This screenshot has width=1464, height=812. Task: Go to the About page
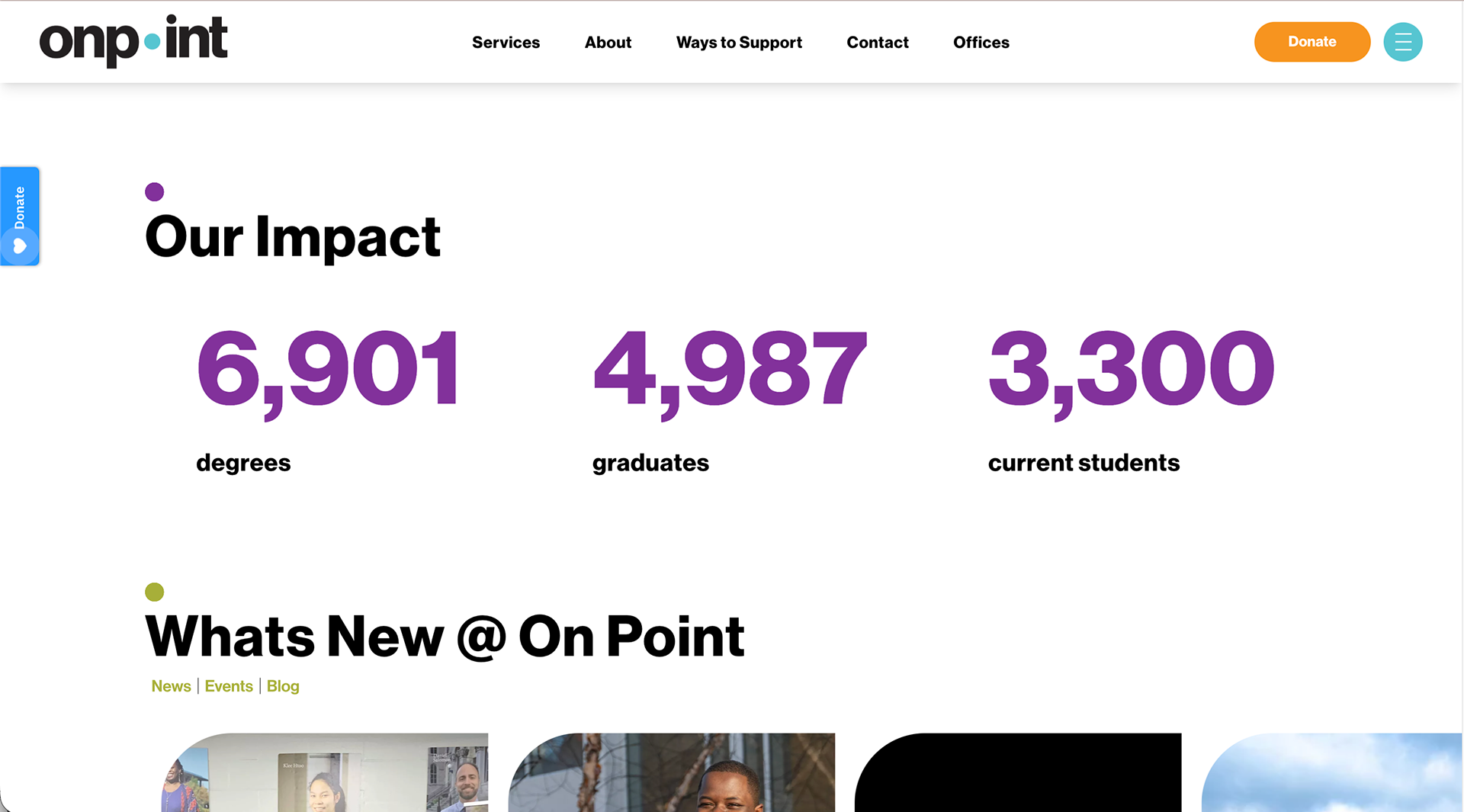pyautogui.click(x=608, y=43)
